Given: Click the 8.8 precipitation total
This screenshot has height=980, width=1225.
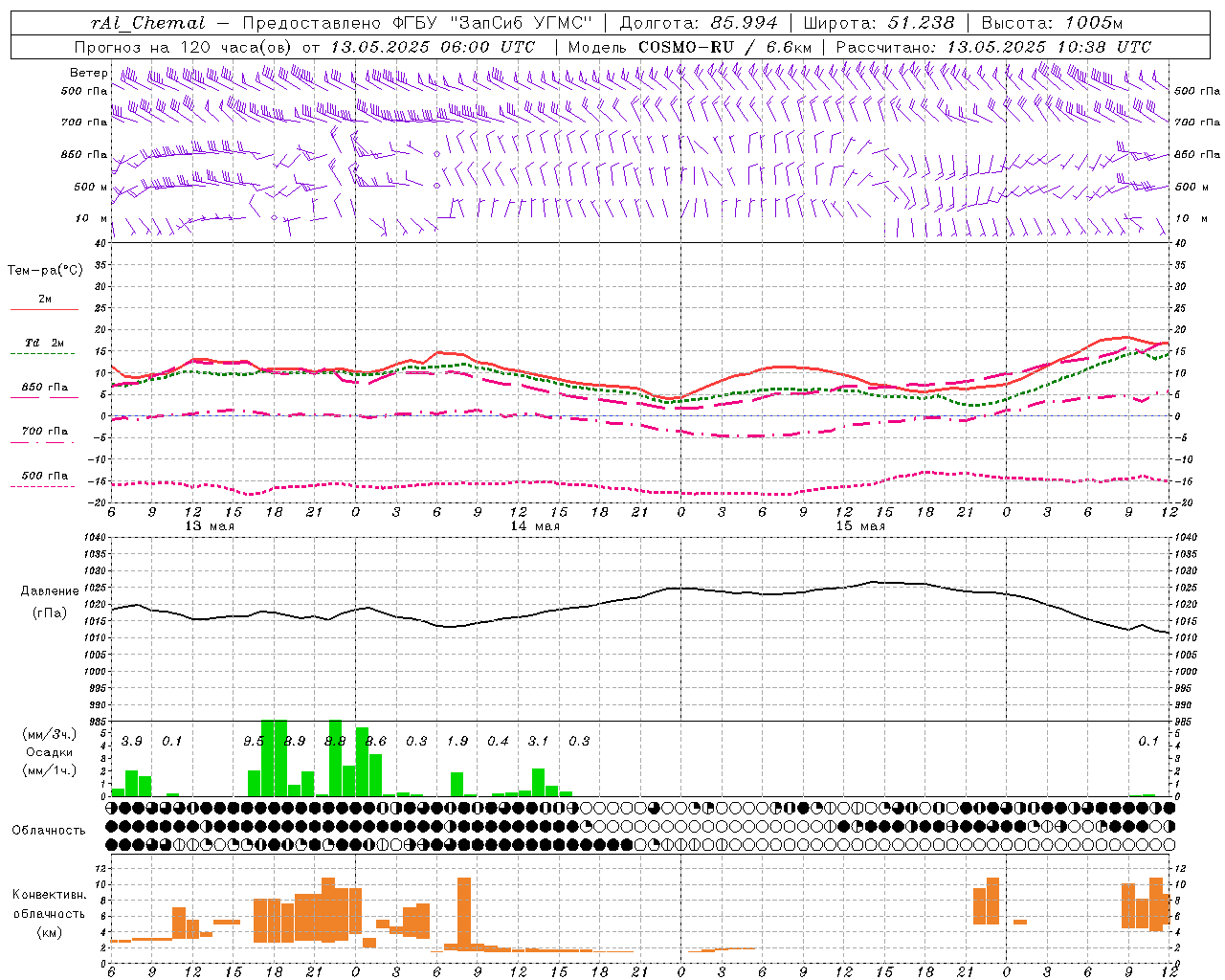Looking at the screenshot, I should [335, 741].
